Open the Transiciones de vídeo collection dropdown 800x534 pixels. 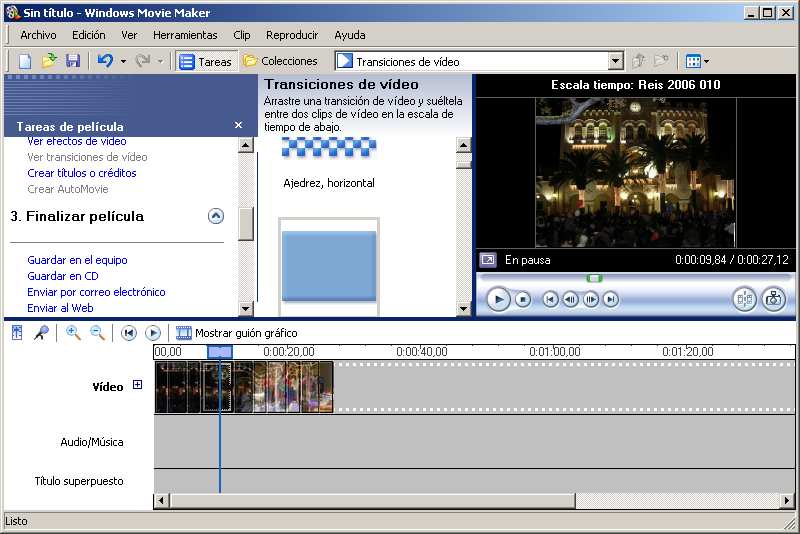click(x=615, y=61)
